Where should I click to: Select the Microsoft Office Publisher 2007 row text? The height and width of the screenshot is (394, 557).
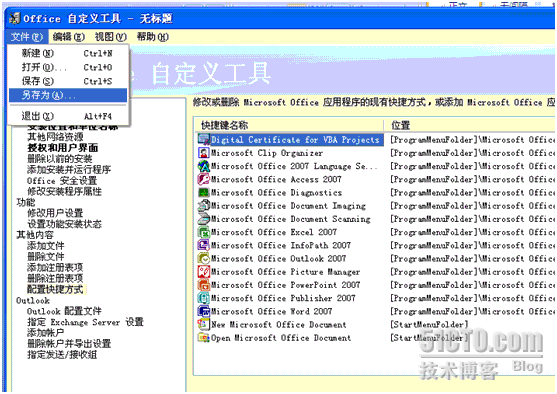point(283,298)
